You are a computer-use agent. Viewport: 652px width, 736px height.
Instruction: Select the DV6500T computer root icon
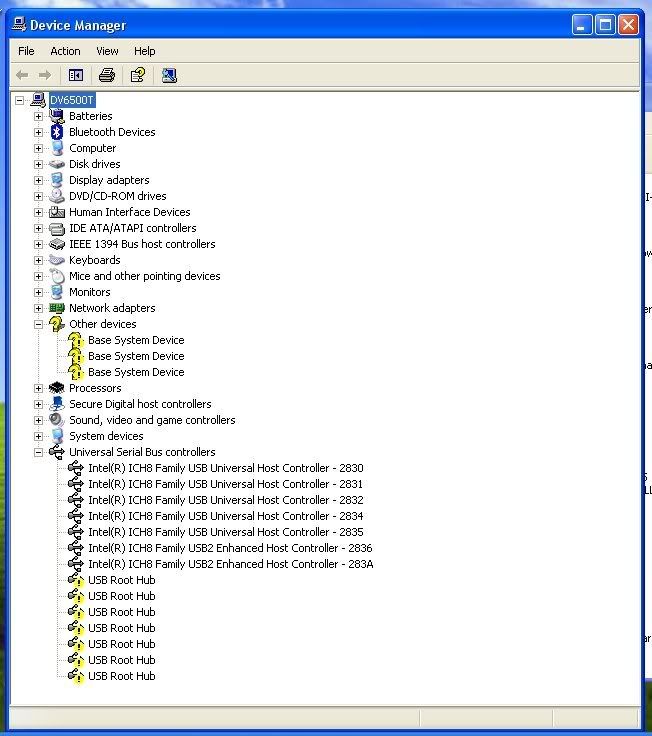pyautogui.click(x=38, y=100)
